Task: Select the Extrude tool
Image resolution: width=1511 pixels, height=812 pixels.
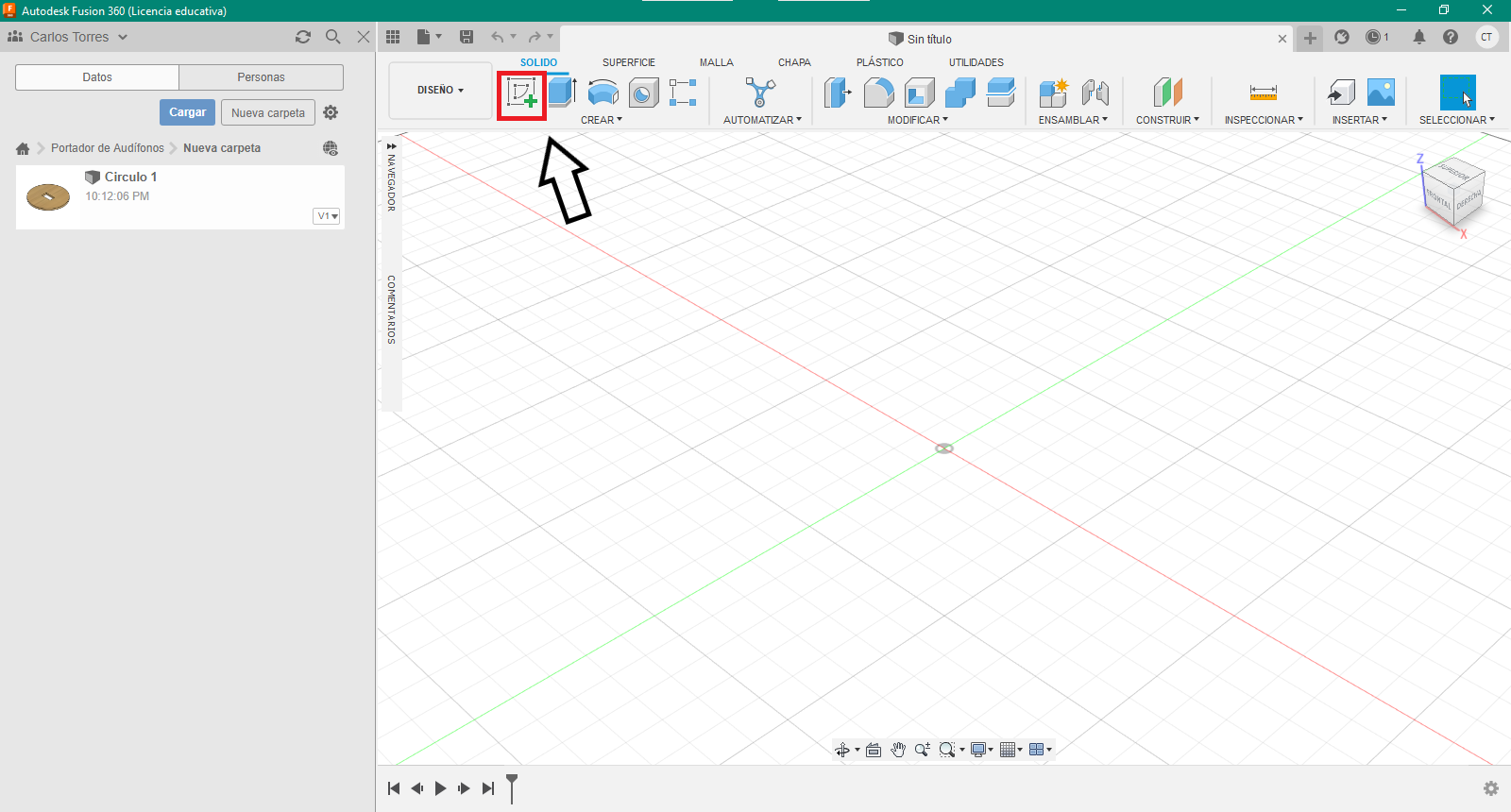Action: (x=562, y=93)
